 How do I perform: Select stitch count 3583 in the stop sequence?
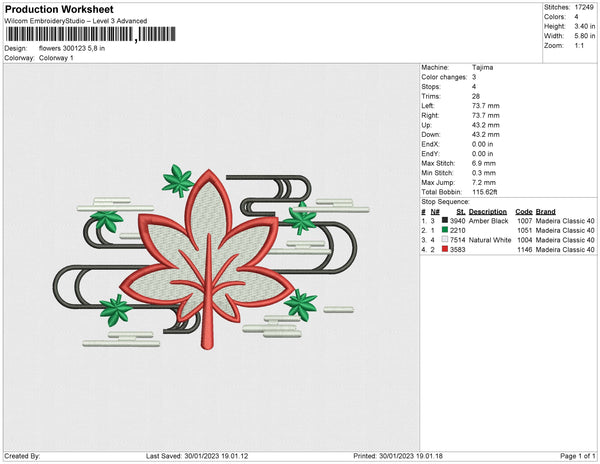click(458, 249)
